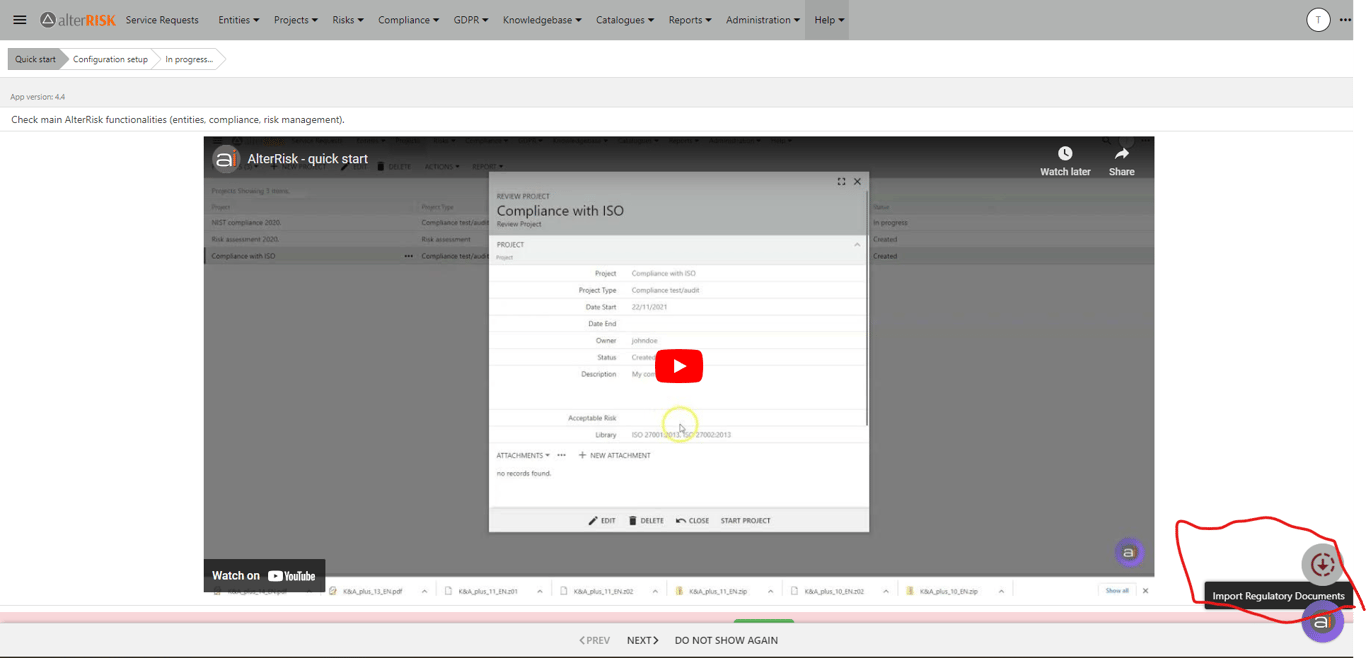Image resolution: width=1366 pixels, height=658 pixels.
Task: Click the app version 4.4 link
Action: click(x=60, y=97)
